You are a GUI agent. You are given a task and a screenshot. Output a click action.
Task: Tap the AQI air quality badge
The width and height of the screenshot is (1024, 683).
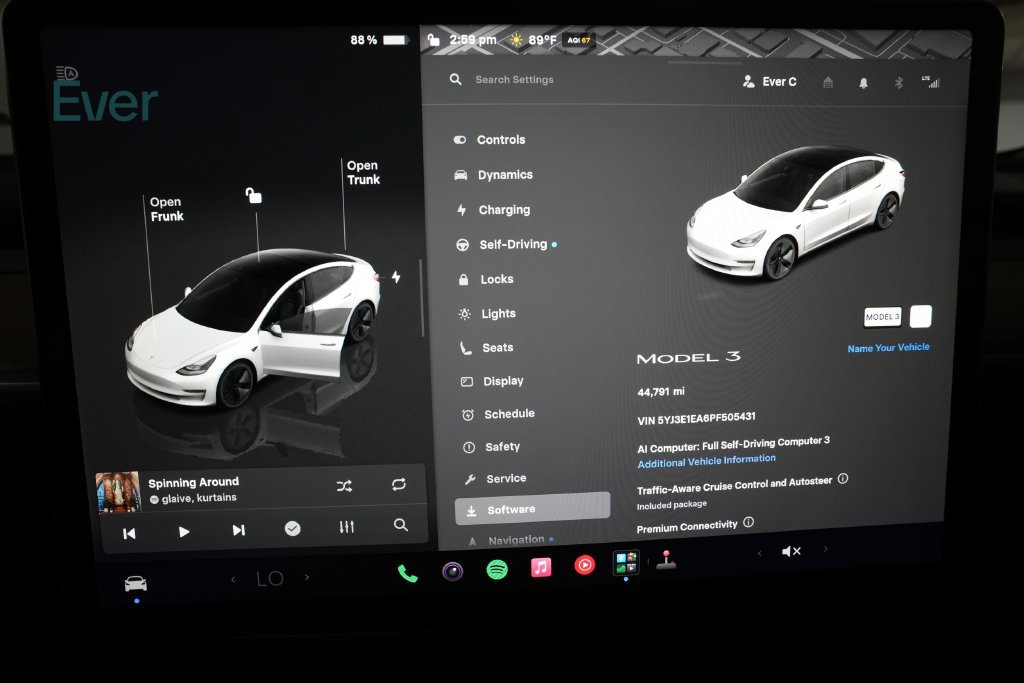pos(579,40)
